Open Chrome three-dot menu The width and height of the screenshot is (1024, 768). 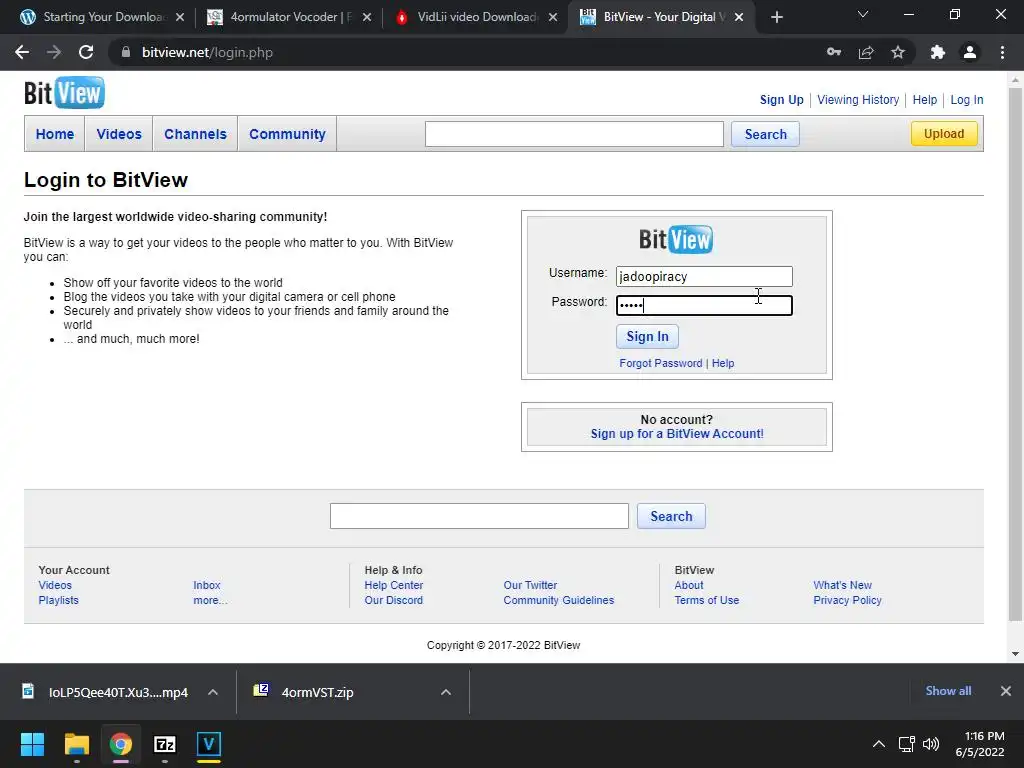[1002, 52]
